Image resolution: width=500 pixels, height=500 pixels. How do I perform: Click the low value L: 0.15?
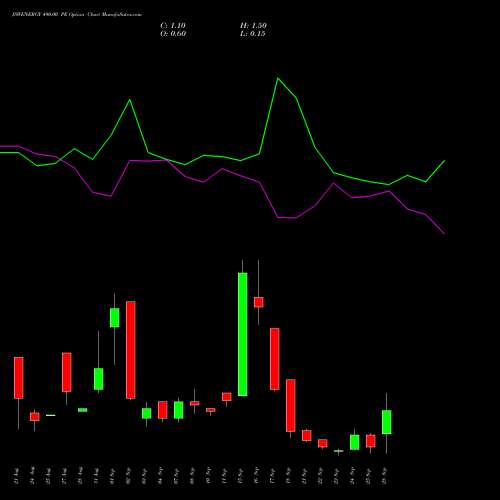click(x=253, y=34)
